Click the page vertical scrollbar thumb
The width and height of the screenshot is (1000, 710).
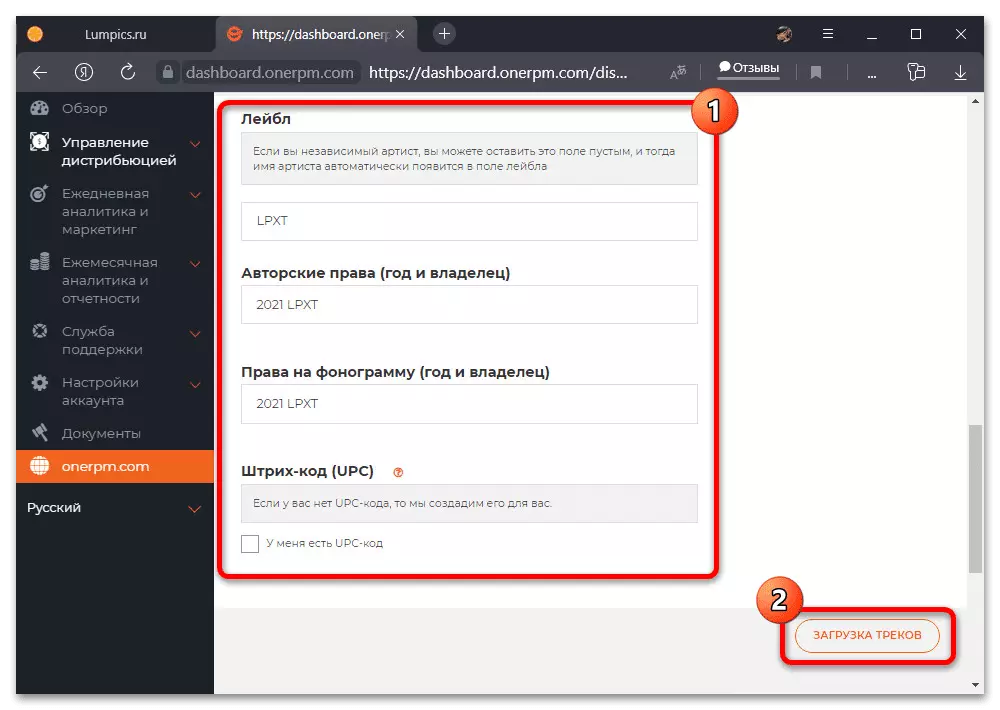975,499
